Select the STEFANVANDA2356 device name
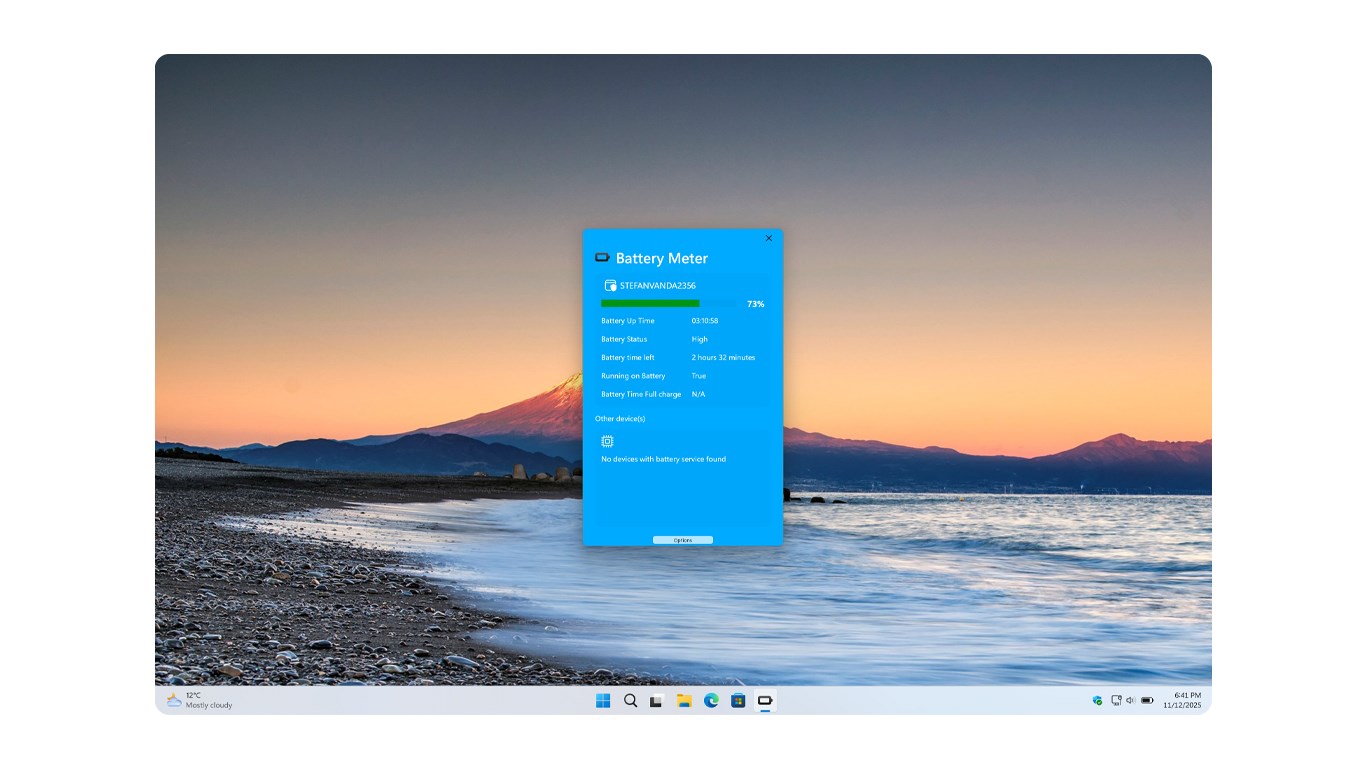This screenshot has width=1366, height=768. (658, 286)
